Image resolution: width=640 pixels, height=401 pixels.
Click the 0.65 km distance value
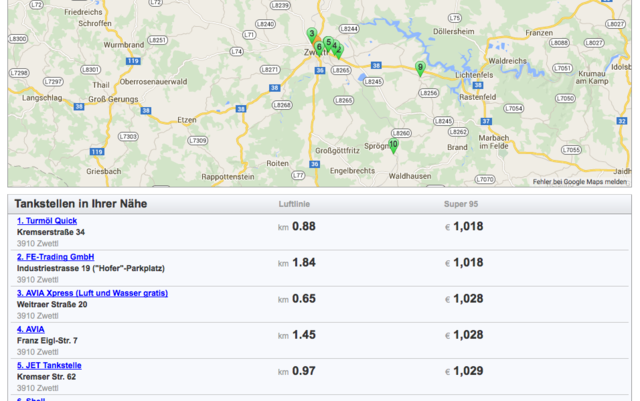[x=304, y=299]
